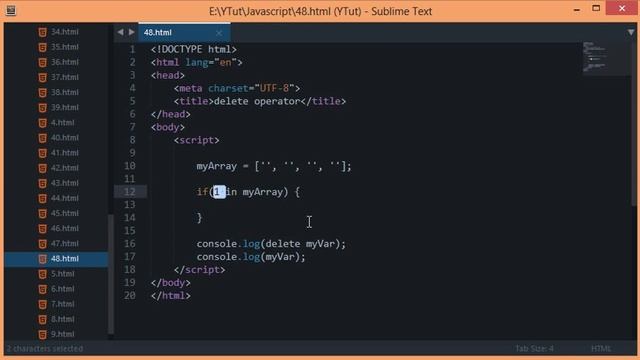
Task: Click the 'delete operator' title text
Action: coord(257,101)
